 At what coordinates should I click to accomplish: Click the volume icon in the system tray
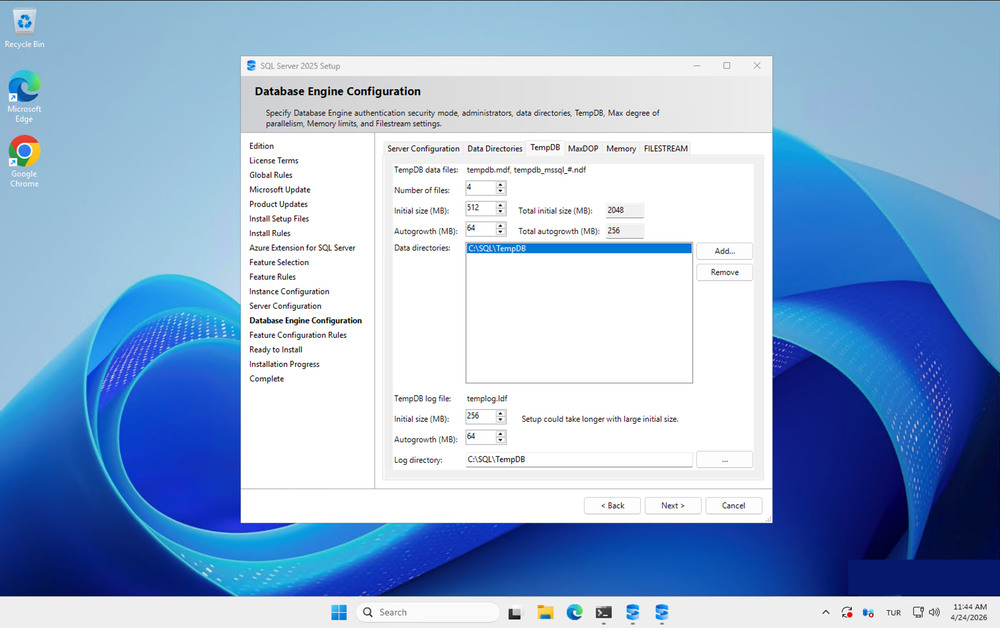[x=934, y=612]
